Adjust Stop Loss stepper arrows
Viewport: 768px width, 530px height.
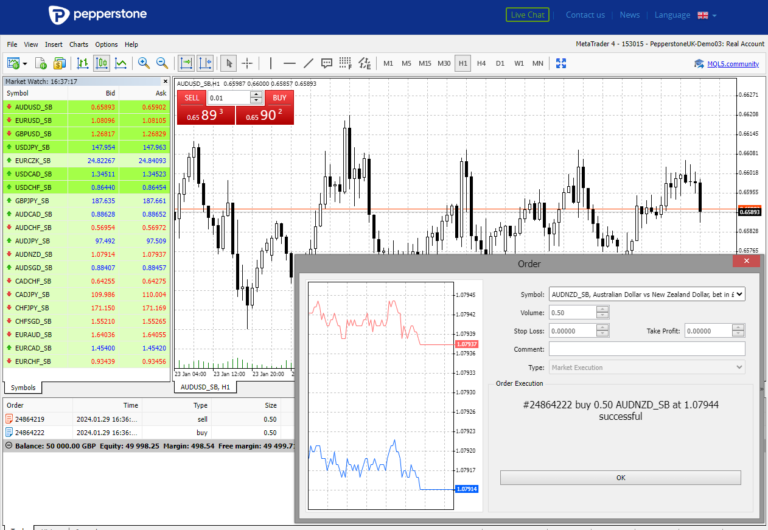(x=602, y=331)
